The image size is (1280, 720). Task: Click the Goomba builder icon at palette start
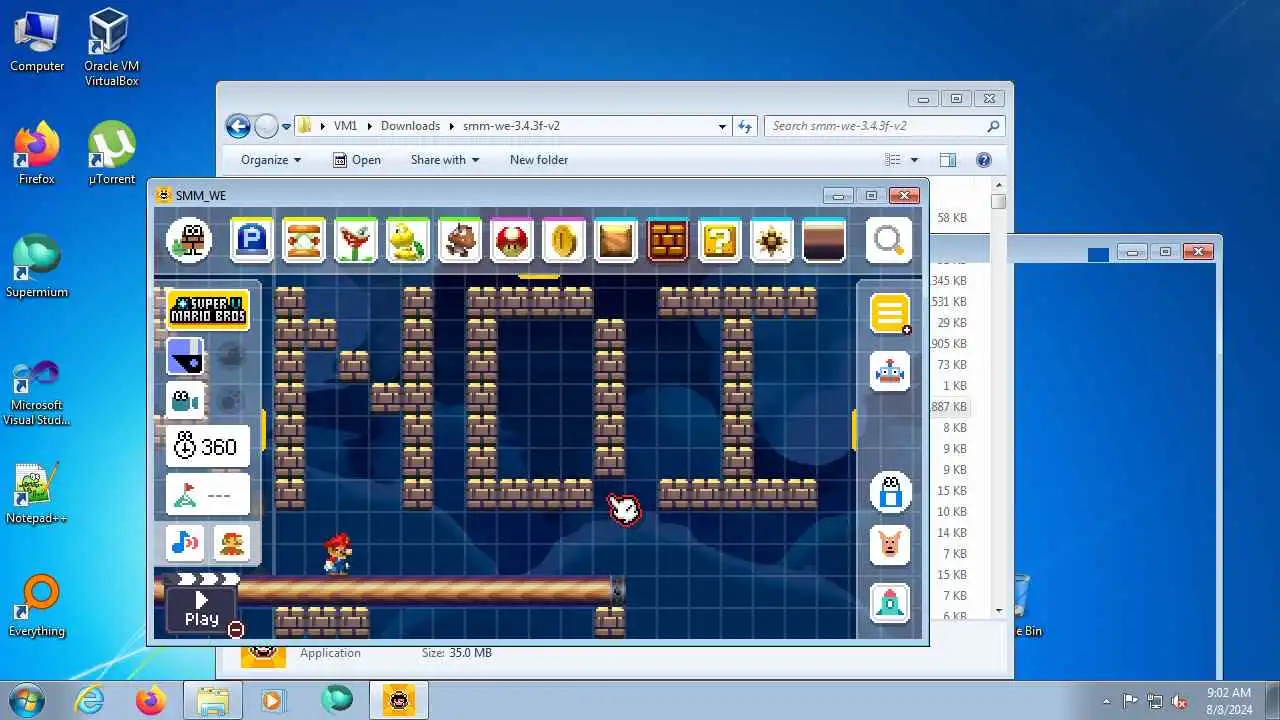pyautogui.click(x=189, y=240)
